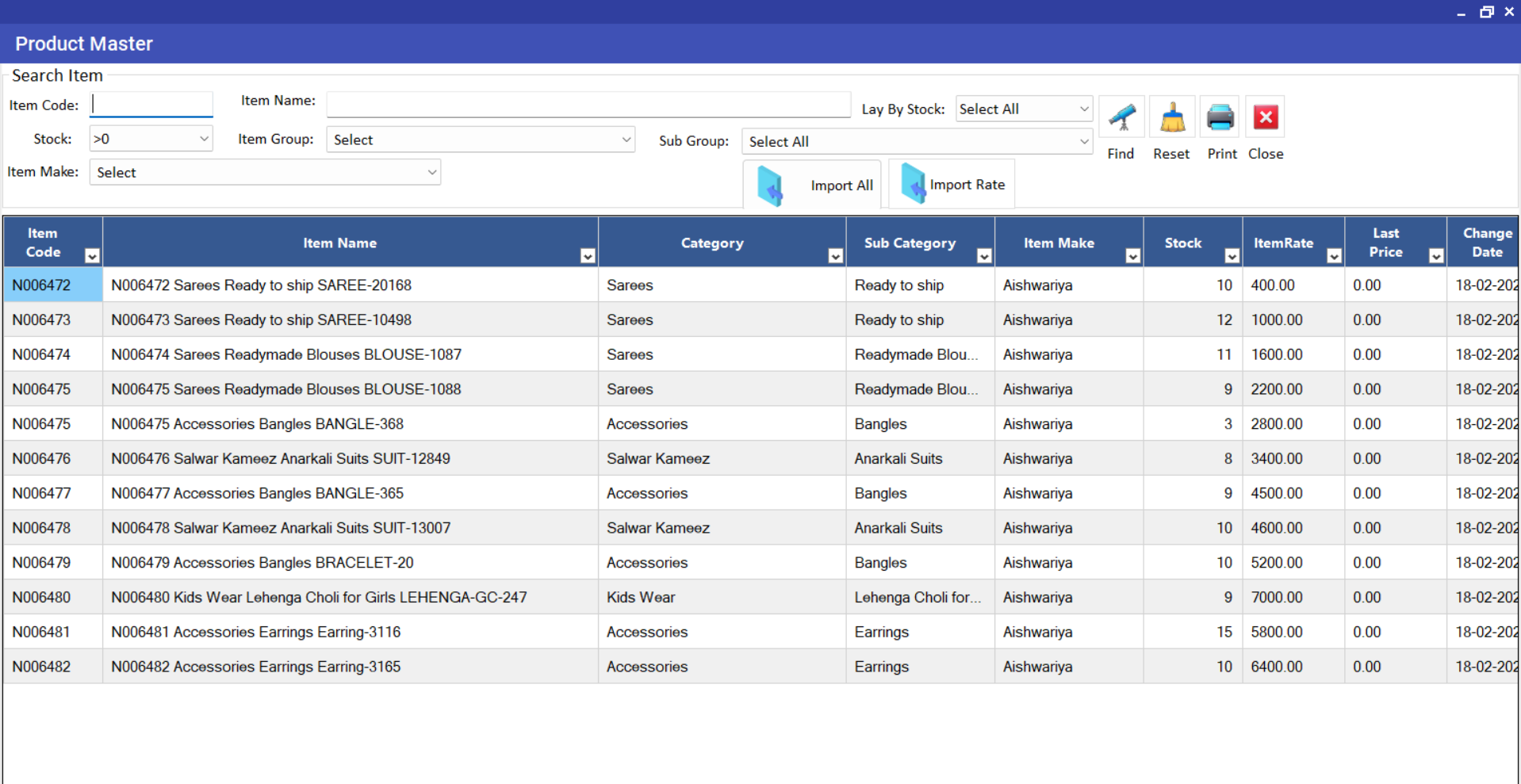1521x784 pixels.
Task: Open the Item Make column filter arrow
Action: tap(1133, 255)
